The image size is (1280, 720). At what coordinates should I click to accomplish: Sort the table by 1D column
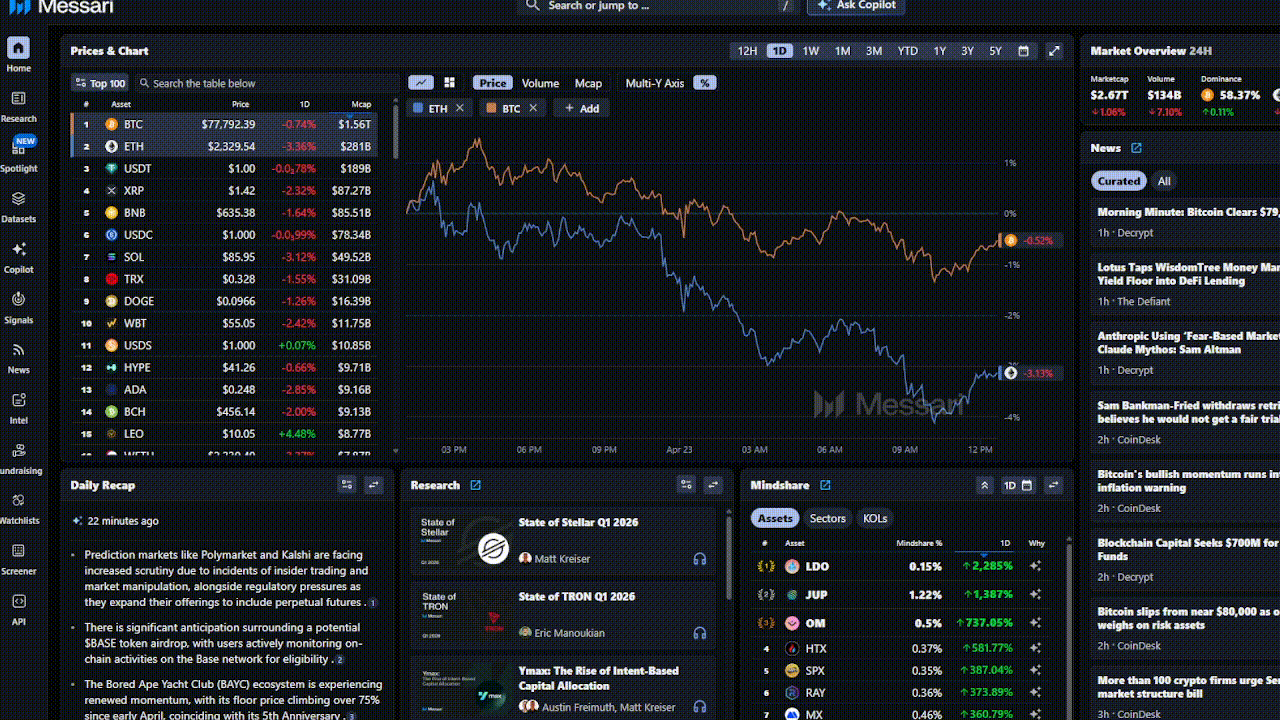[305, 104]
